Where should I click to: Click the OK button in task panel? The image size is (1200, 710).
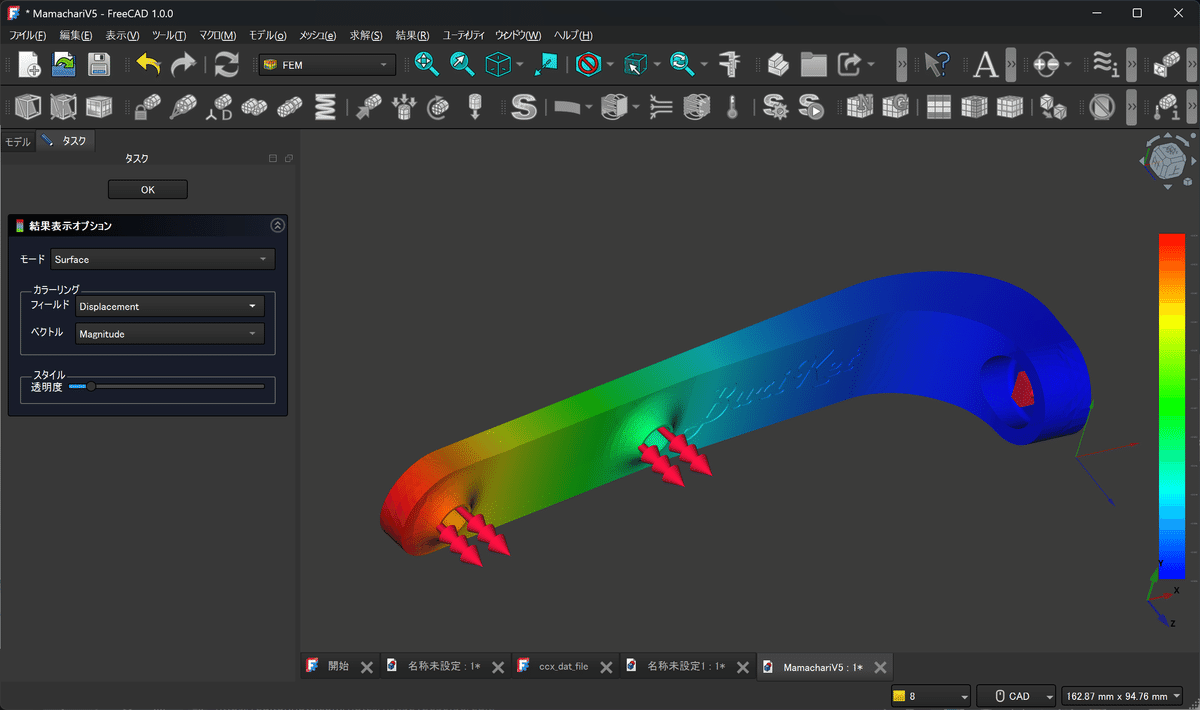click(148, 190)
